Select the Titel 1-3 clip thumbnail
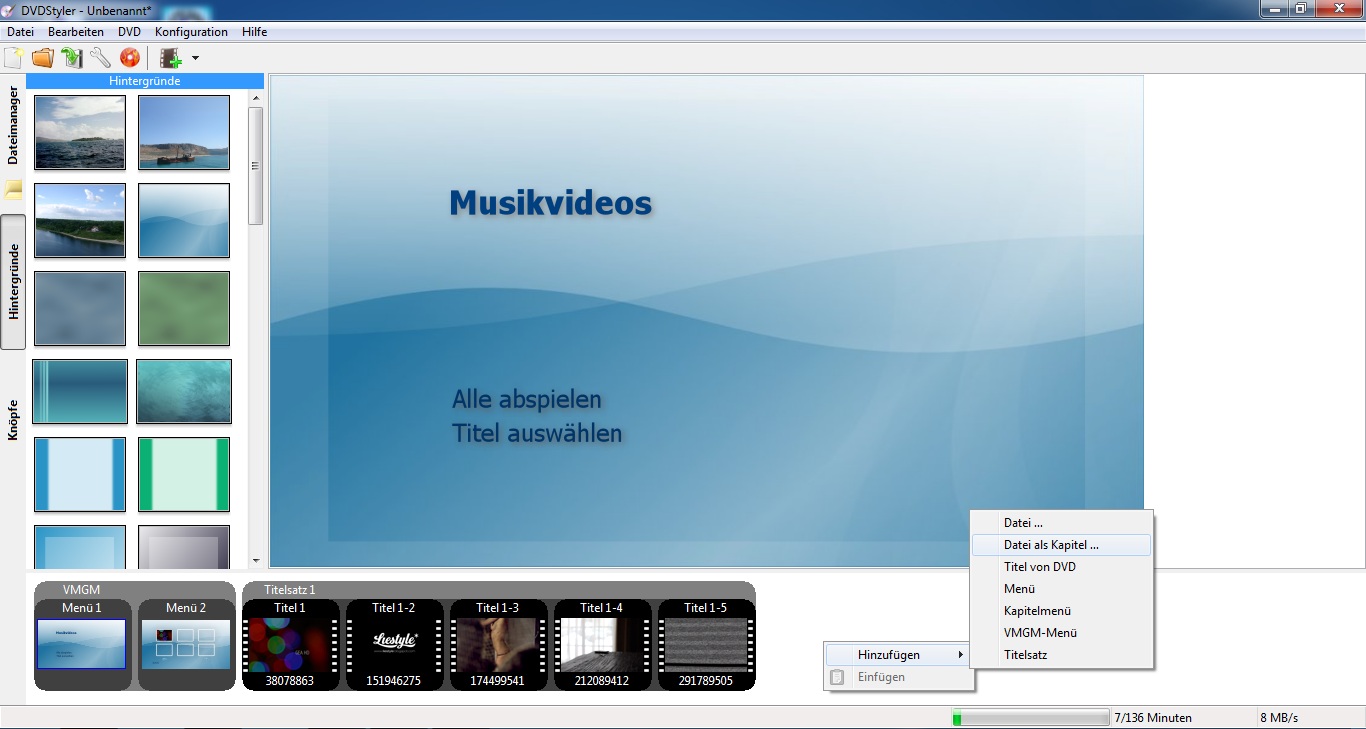Image resolution: width=1366 pixels, height=729 pixels. (x=498, y=644)
